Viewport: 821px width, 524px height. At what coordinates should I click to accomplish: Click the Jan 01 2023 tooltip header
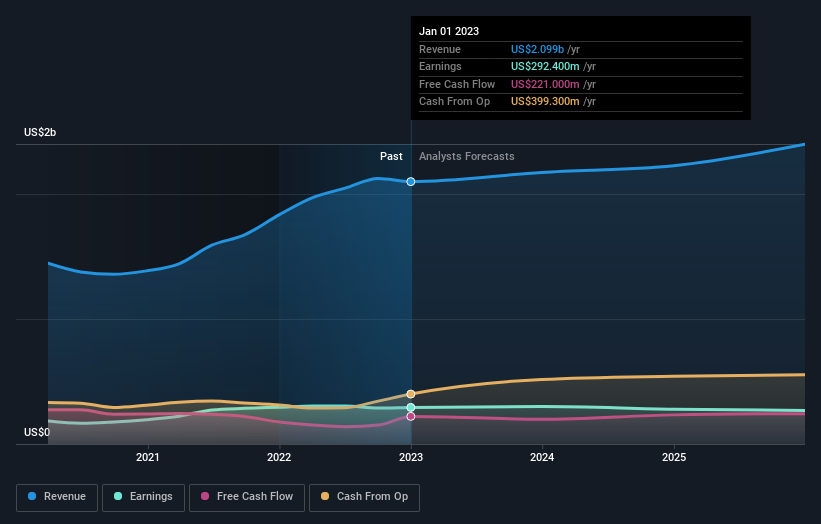point(449,31)
